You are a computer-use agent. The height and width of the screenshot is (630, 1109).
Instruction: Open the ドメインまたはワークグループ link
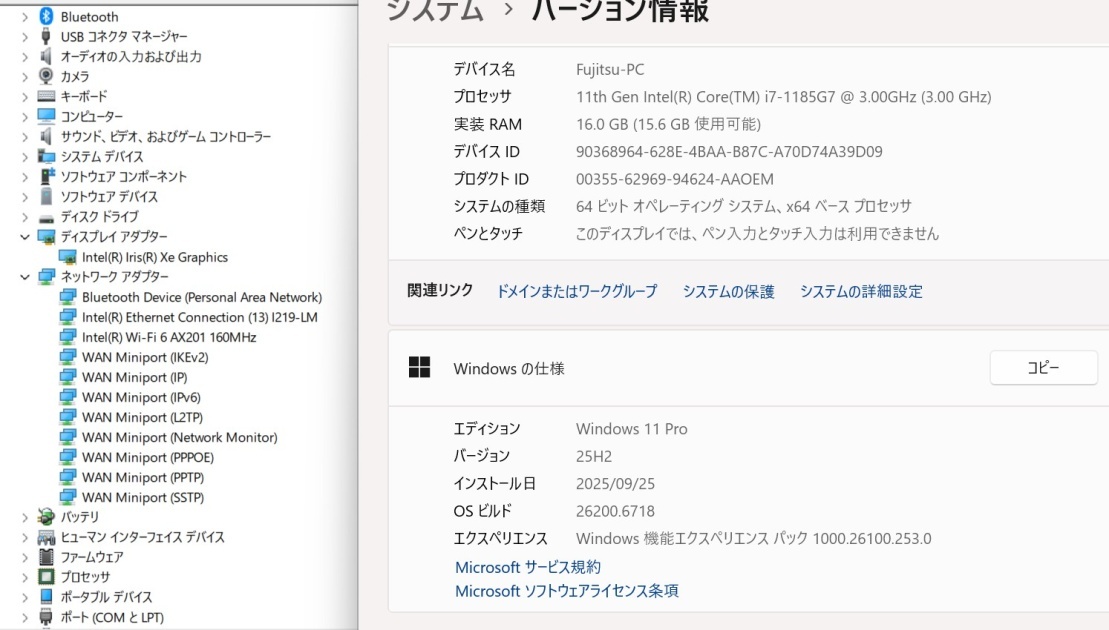click(577, 292)
